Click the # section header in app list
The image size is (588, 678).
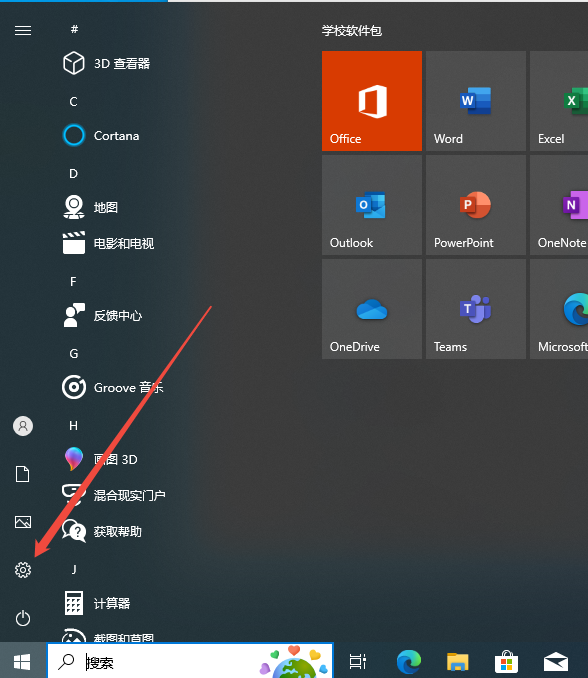(x=74, y=29)
